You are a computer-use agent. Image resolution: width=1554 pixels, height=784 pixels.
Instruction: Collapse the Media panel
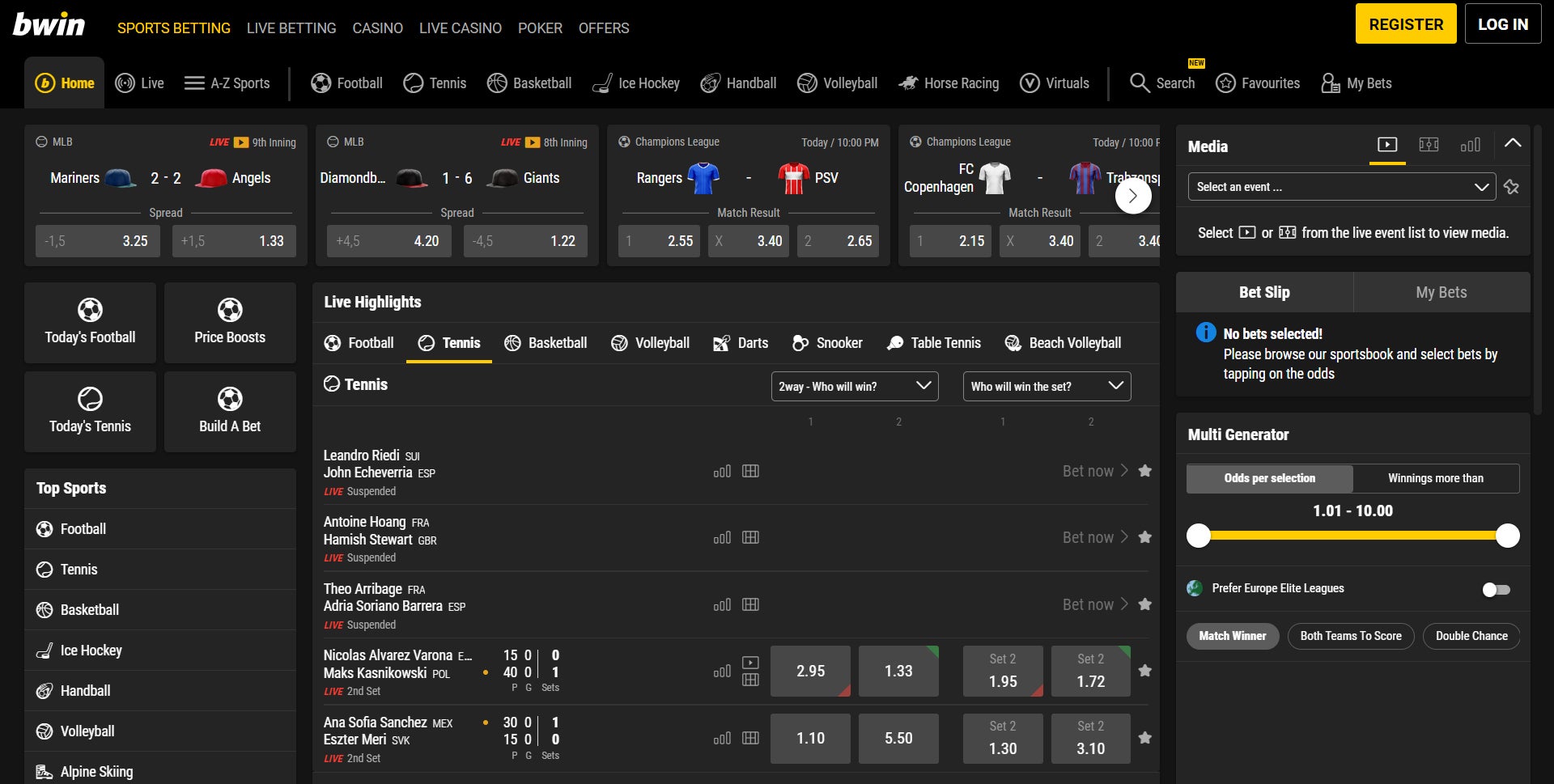(1512, 143)
